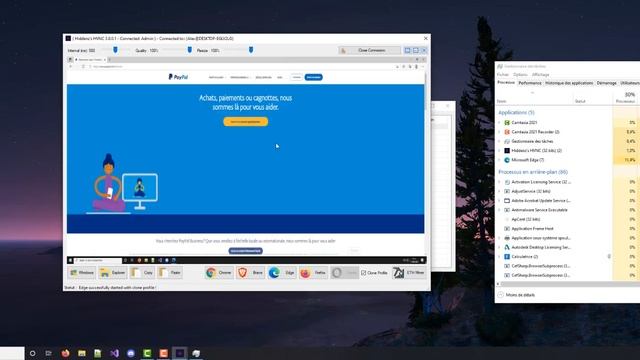The image size is (640, 360).
Task: Launch Edge from the HVNC toolbar
Action: pyautogui.click(x=282, y=273)
